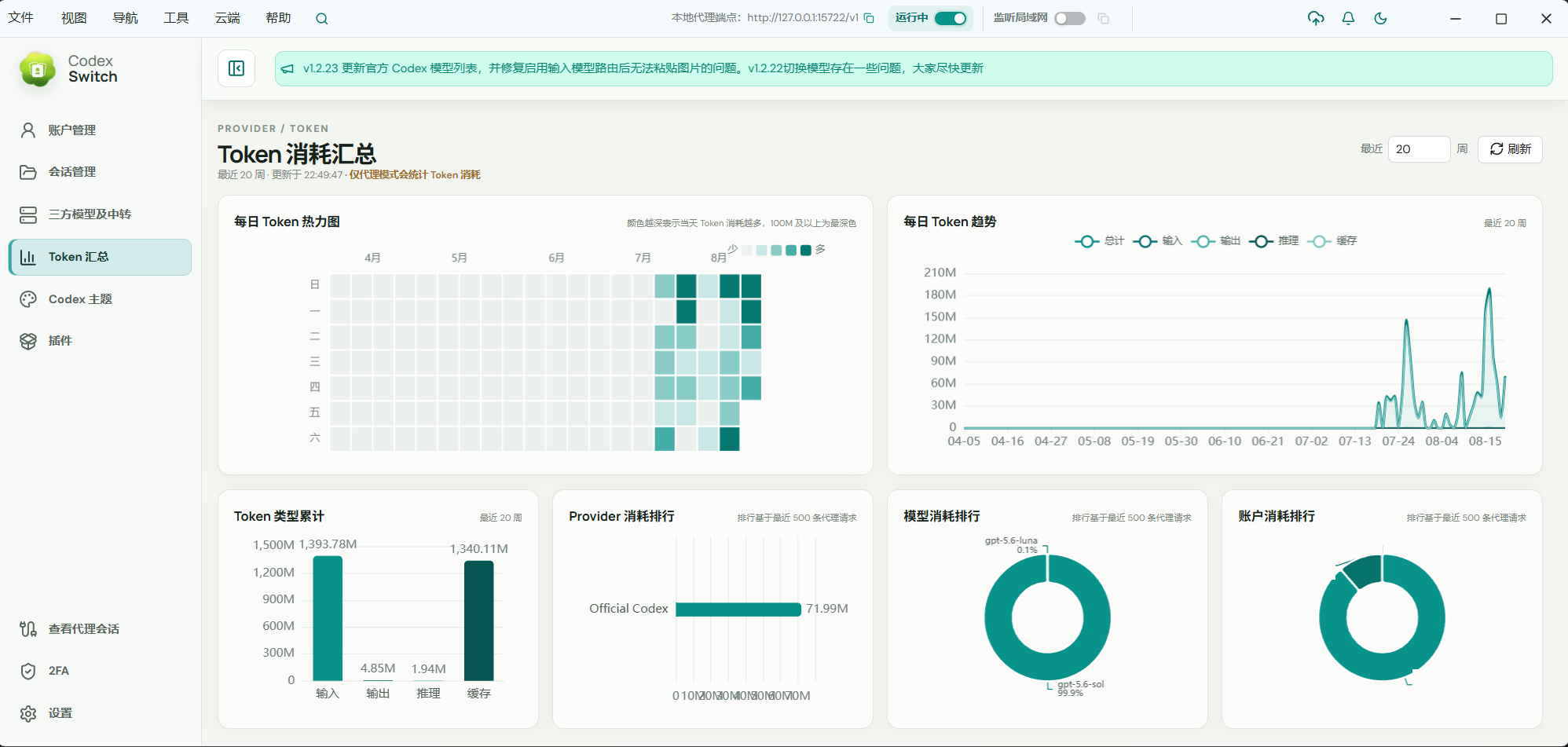Go to 会话管理 in sidebar
This screenshot has height=747, width=1568.
(100, 172)
